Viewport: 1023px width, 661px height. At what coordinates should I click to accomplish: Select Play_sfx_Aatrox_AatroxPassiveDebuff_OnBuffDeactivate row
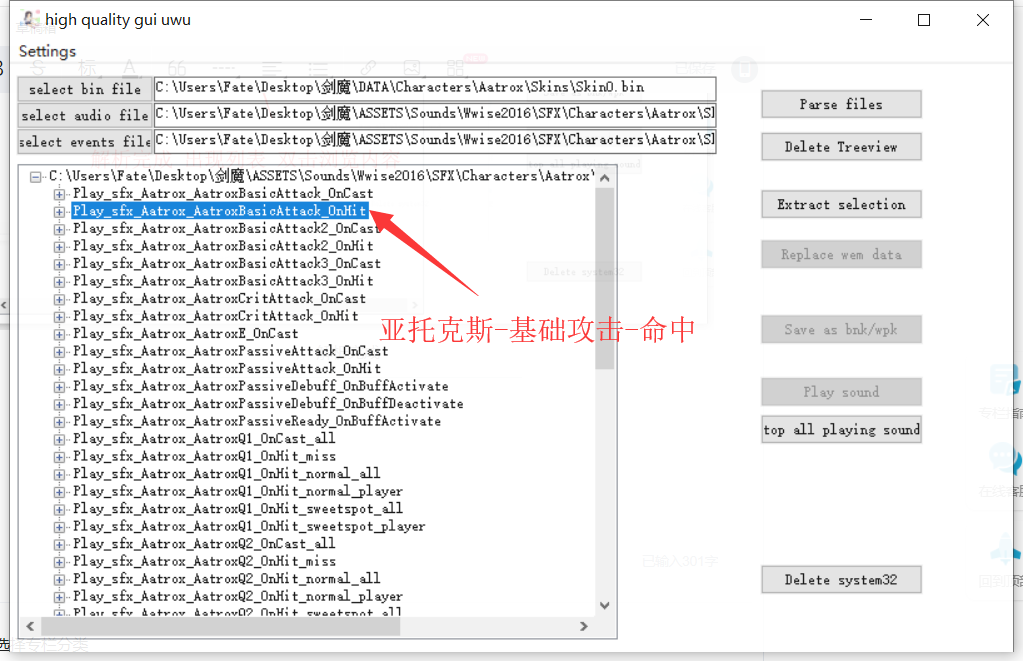pos(268,404)
